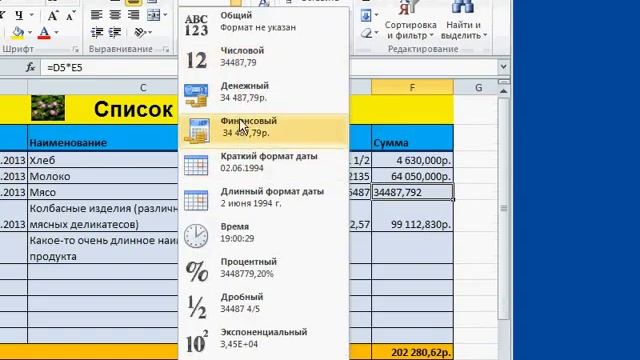Click the insert function fx button
This screenshot has height=360, width=640.
pos(30,67)
